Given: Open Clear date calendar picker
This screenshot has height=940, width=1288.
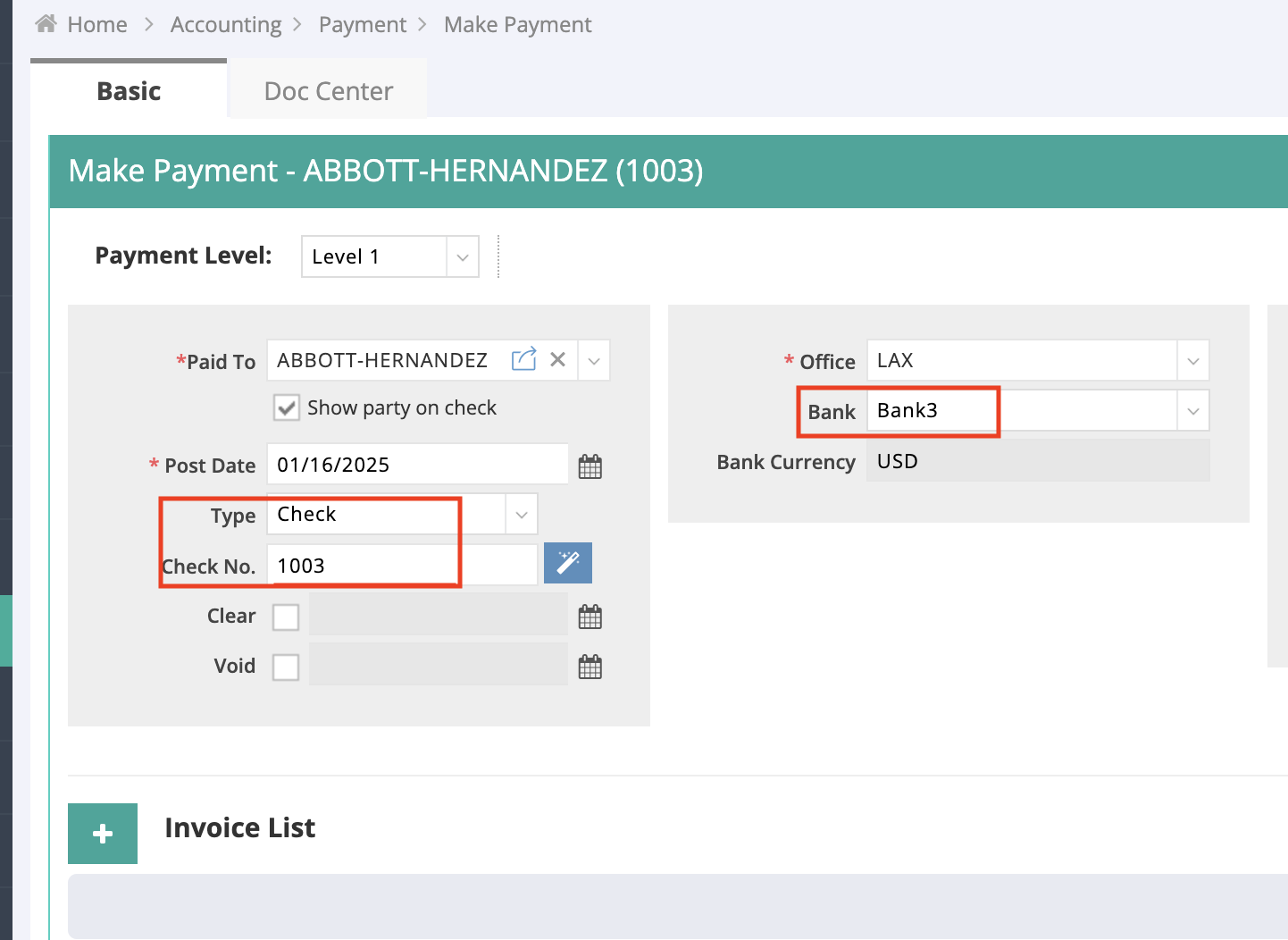Looking at the screenshot, I should 590,617.
